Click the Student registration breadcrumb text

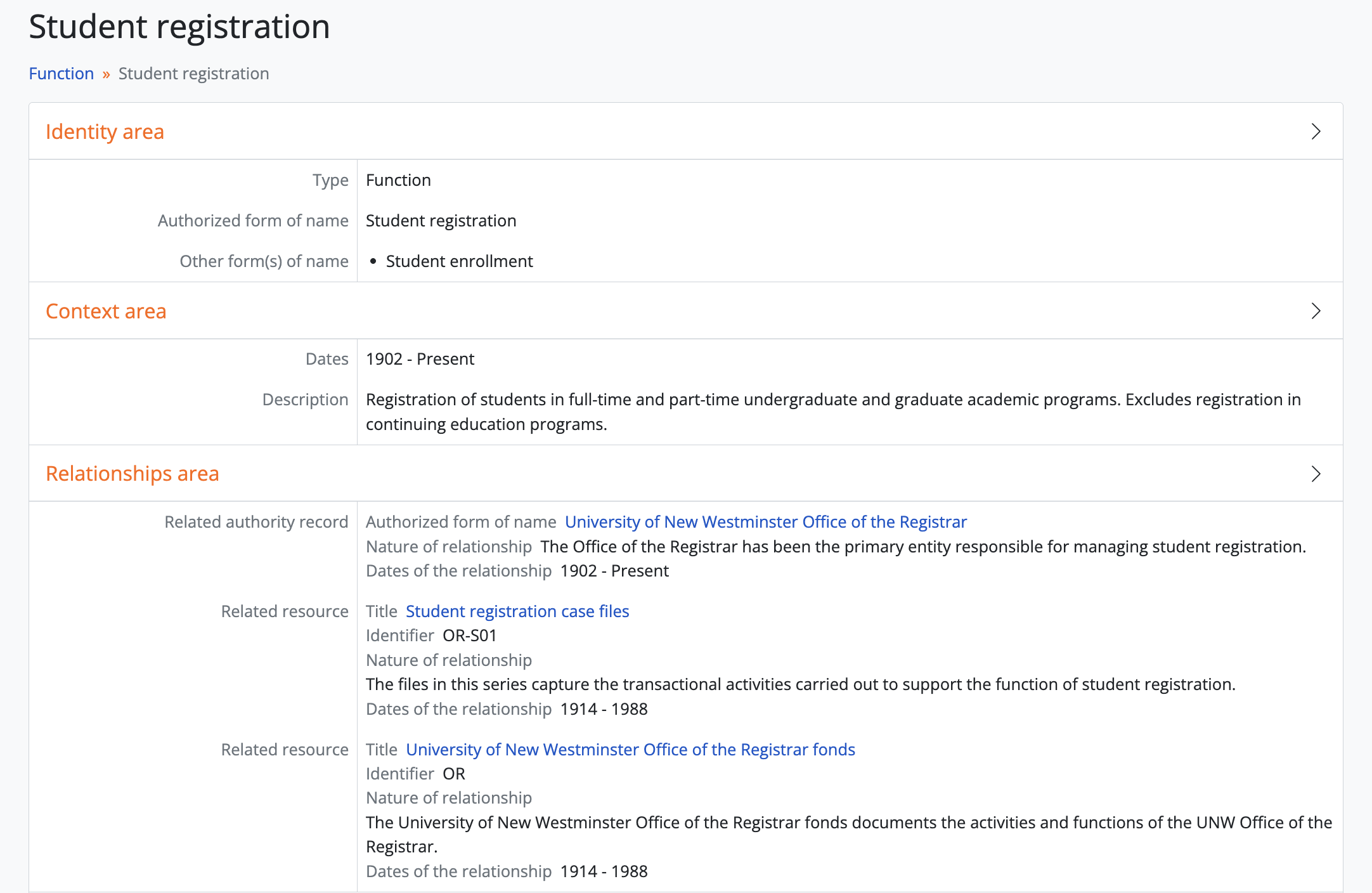193,74
